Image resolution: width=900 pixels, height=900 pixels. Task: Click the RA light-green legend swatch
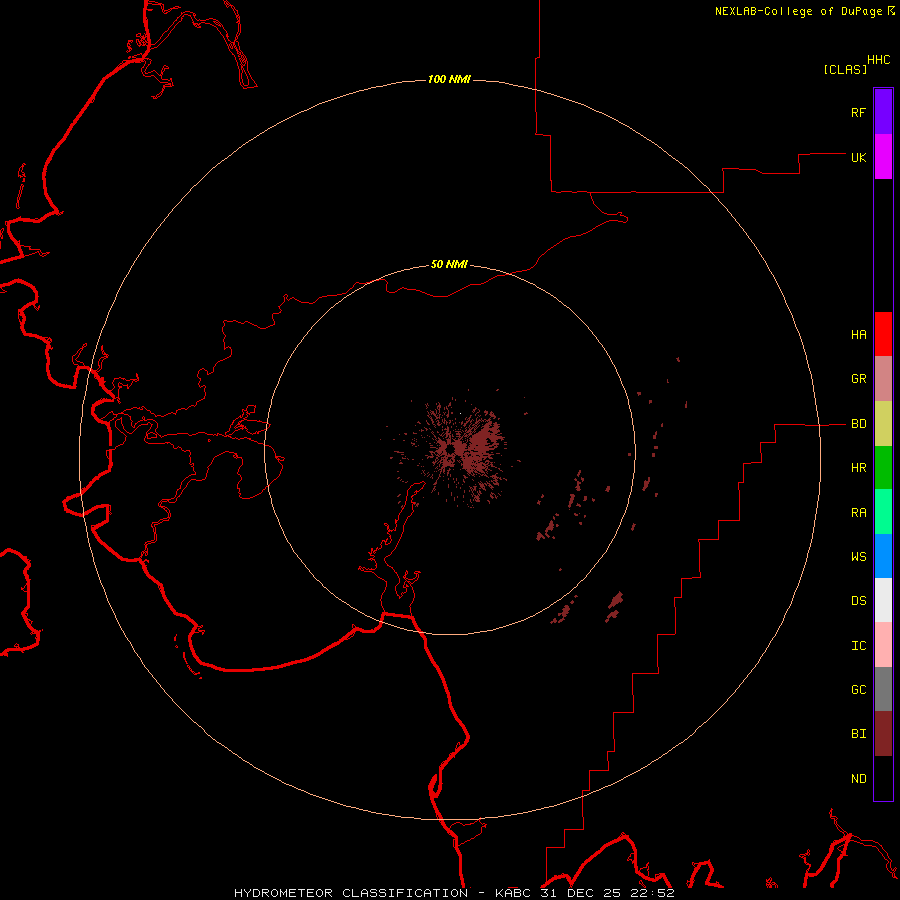(x=883, y=512)
